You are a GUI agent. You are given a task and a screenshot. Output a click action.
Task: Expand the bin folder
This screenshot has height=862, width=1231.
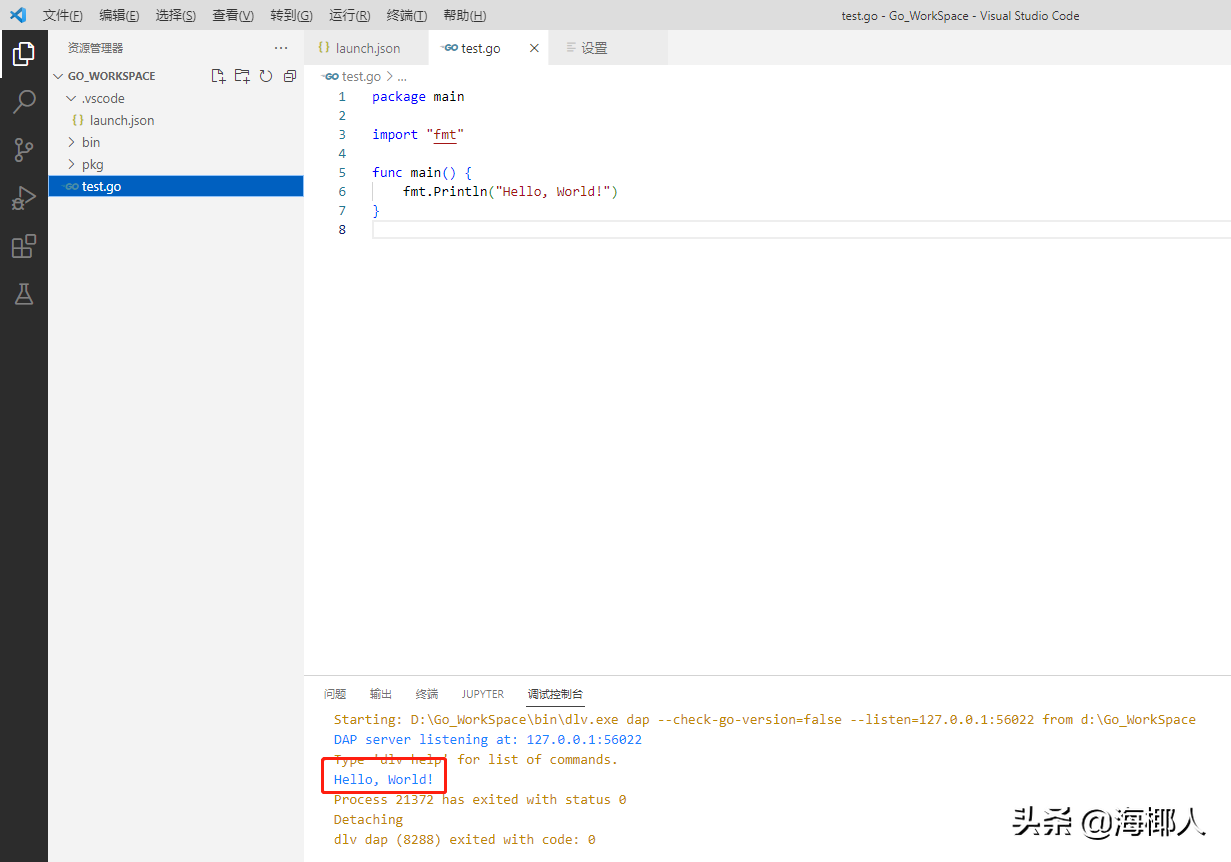pyautogui.click(x=90, y=141)
